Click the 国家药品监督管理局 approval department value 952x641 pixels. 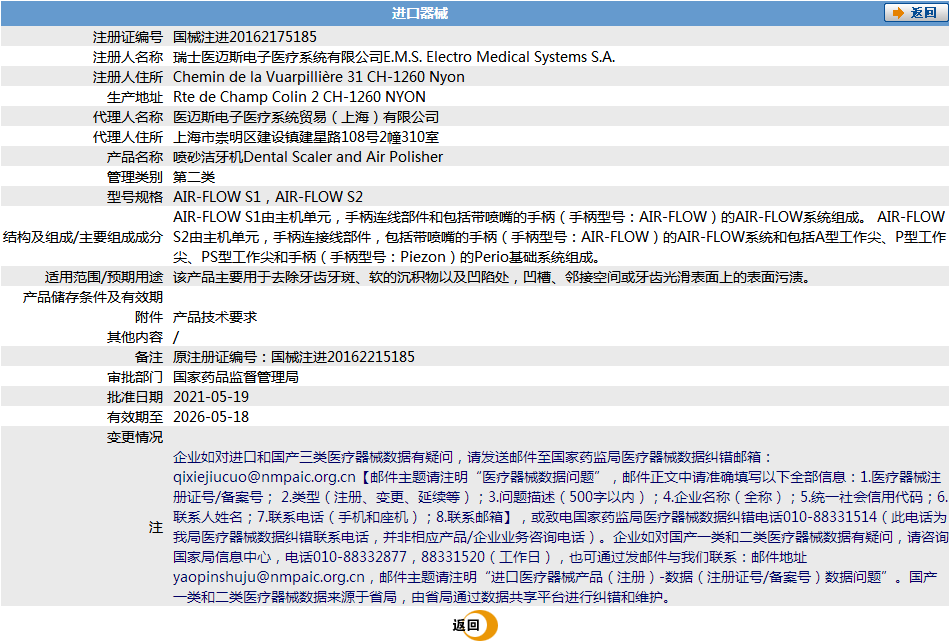(x=236, y=377)
